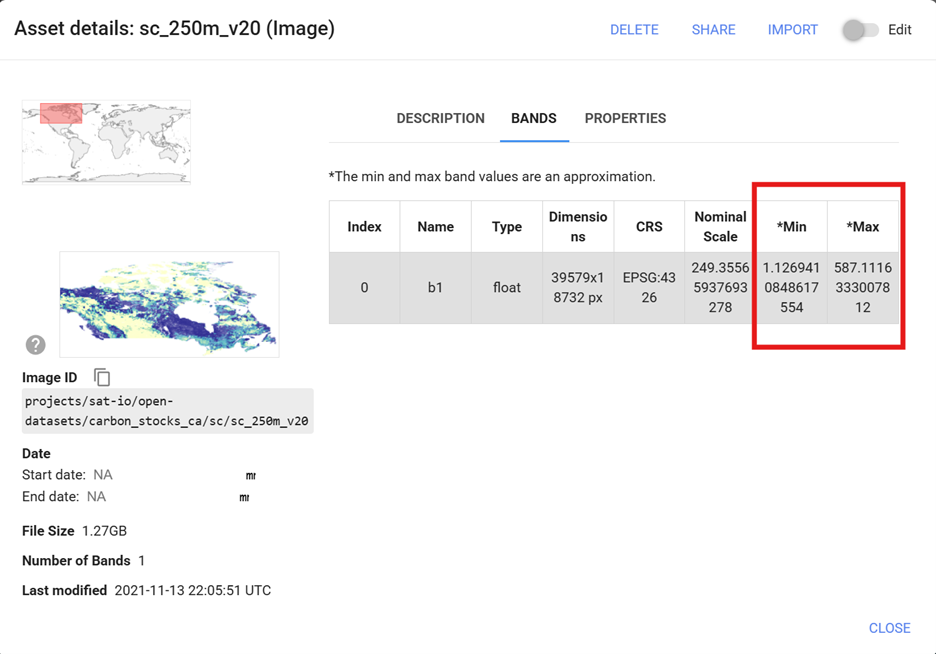Click the world map footprint thumbnail
Image resolution: width=936 pixels, height=654 pixels.
106,141
